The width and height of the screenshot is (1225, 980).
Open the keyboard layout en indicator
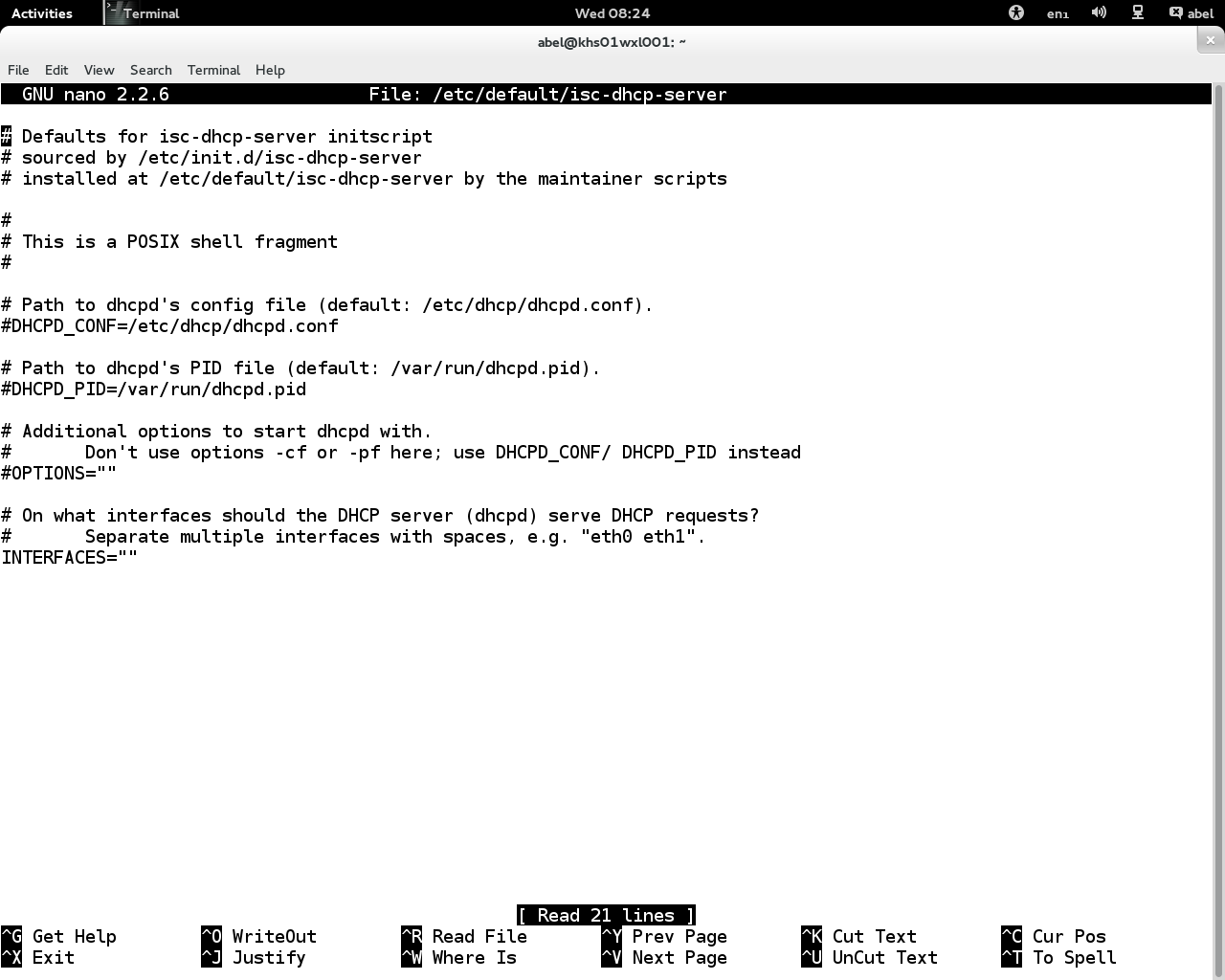pos(1058,13)
